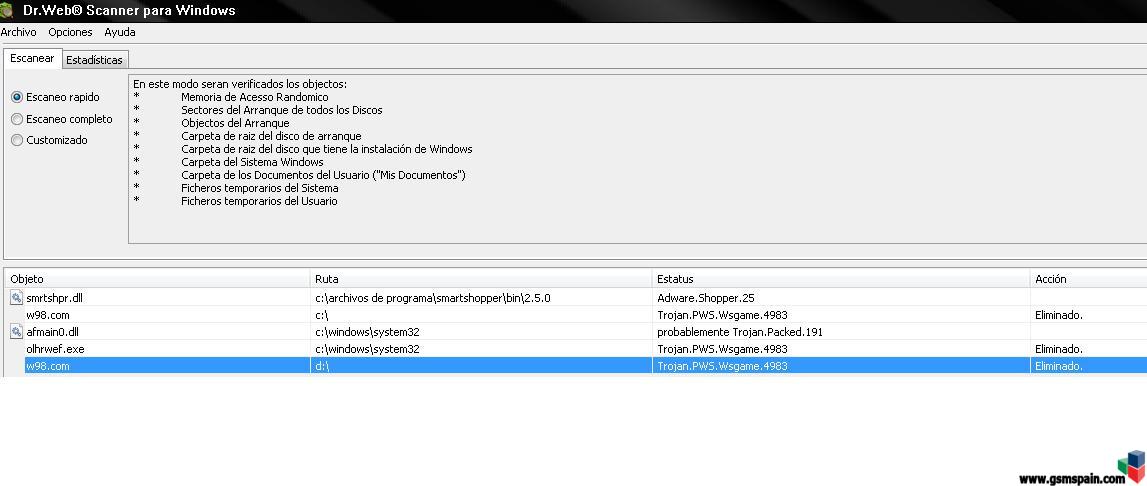Click Eliminado action in highlighted d:\ row
1147x486 pixels.
coord(1058,366)
